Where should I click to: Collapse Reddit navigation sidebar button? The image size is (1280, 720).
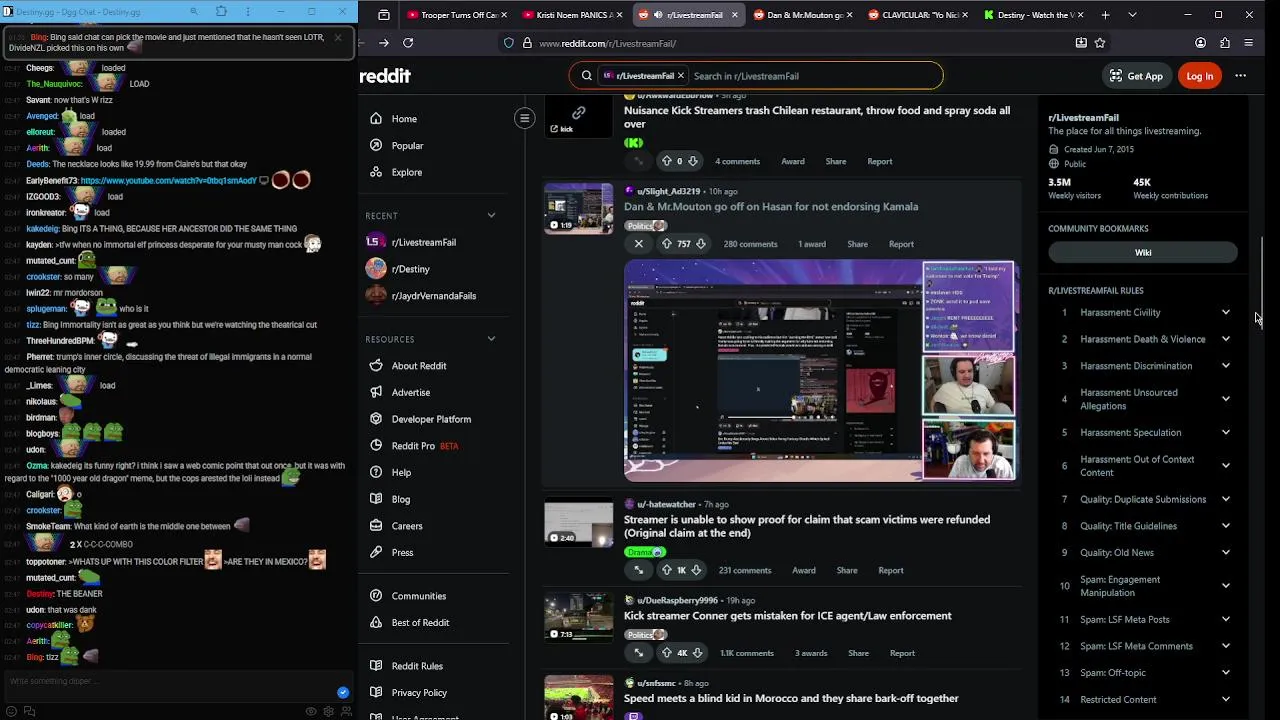(x=524, y=118)
